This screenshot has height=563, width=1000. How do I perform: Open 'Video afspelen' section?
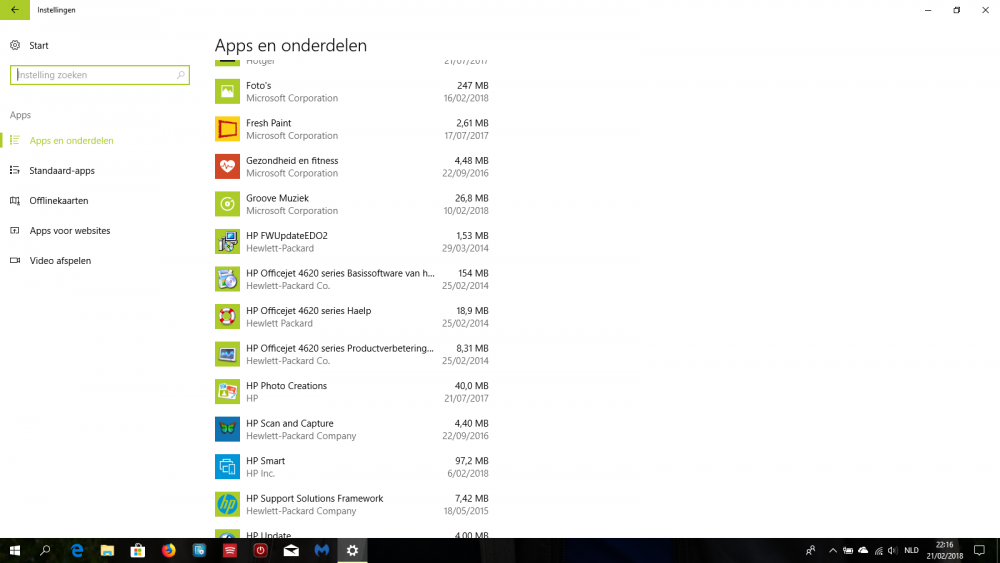[60, 260]
